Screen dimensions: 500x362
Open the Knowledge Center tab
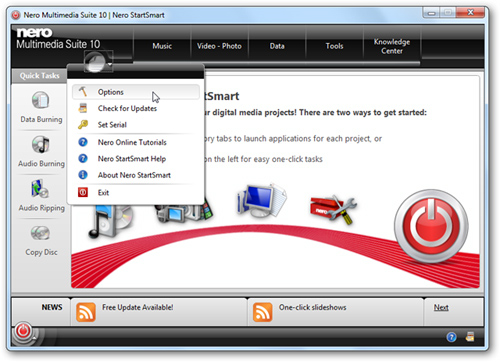[392, 46]
